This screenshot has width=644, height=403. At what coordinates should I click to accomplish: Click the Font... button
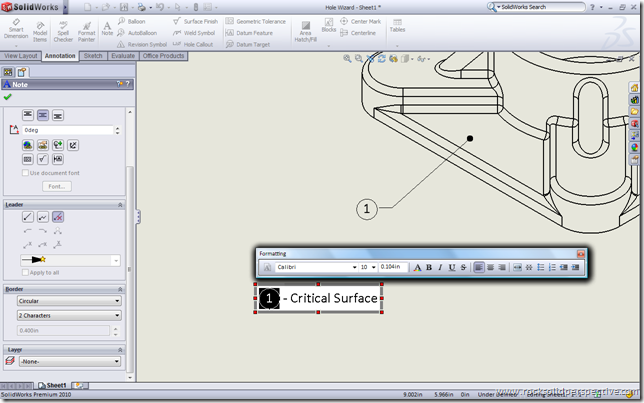click(57, 187)
